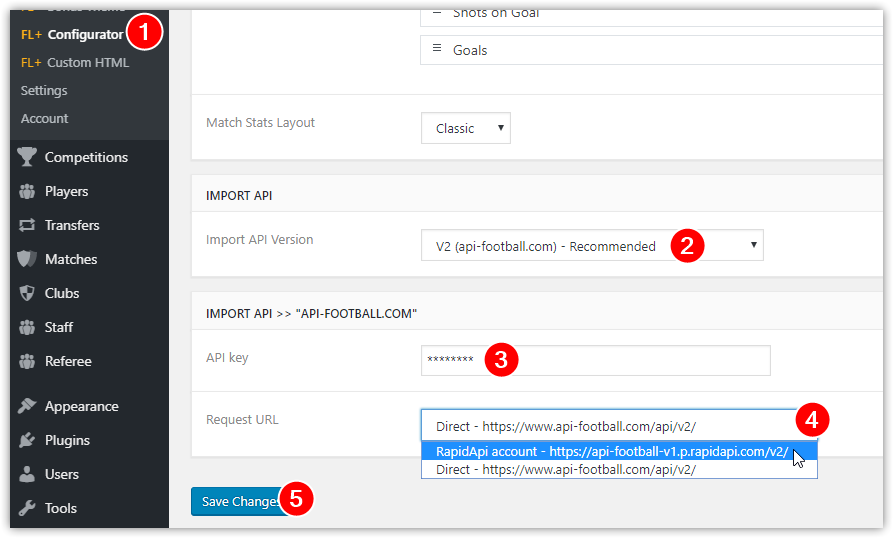The height and width of the screenshot is (538, 893).
Task: Open the Match Stats Layout Classic dropdown
Action: click(x=466, y=128)
